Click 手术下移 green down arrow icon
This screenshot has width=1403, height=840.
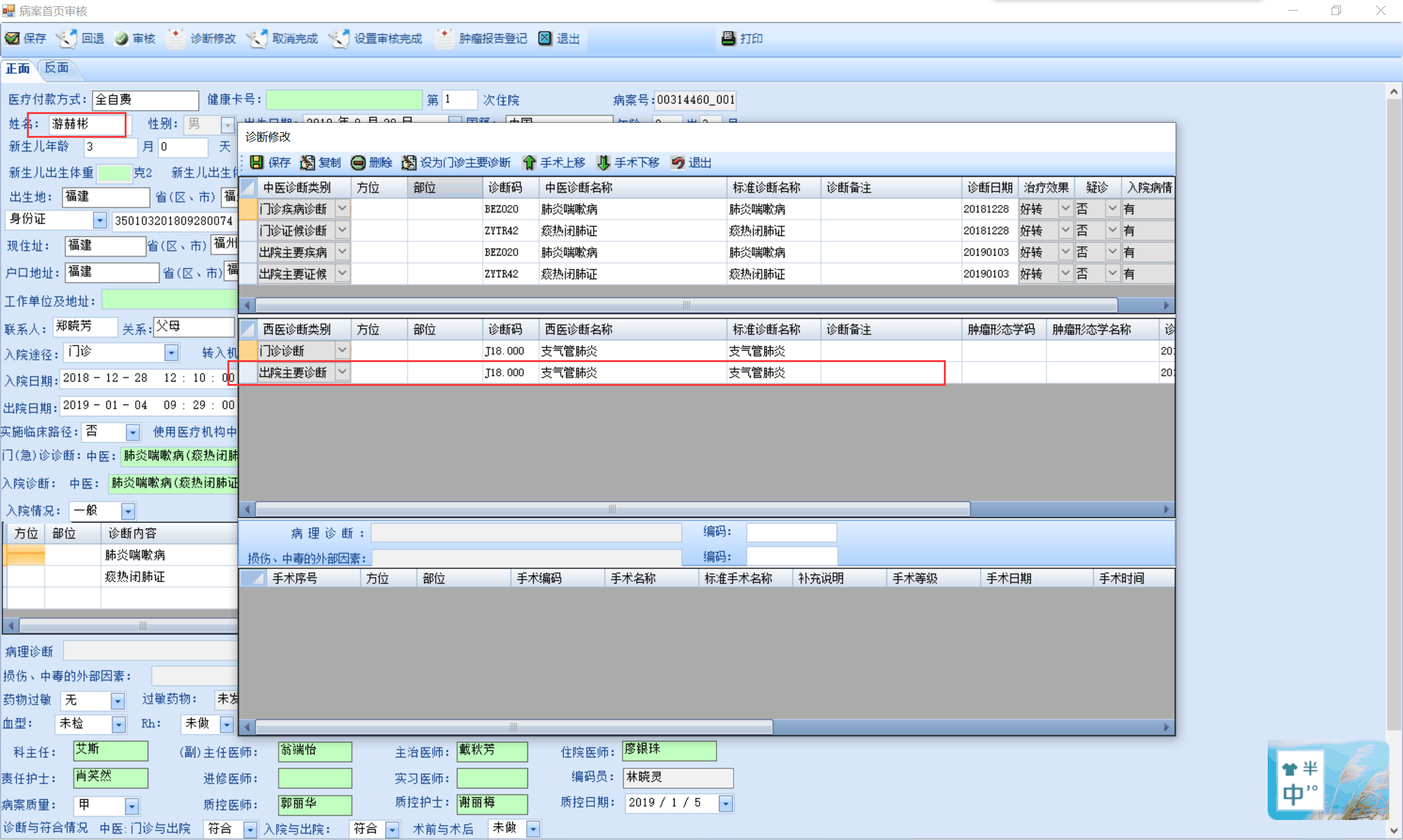(603, 163)
